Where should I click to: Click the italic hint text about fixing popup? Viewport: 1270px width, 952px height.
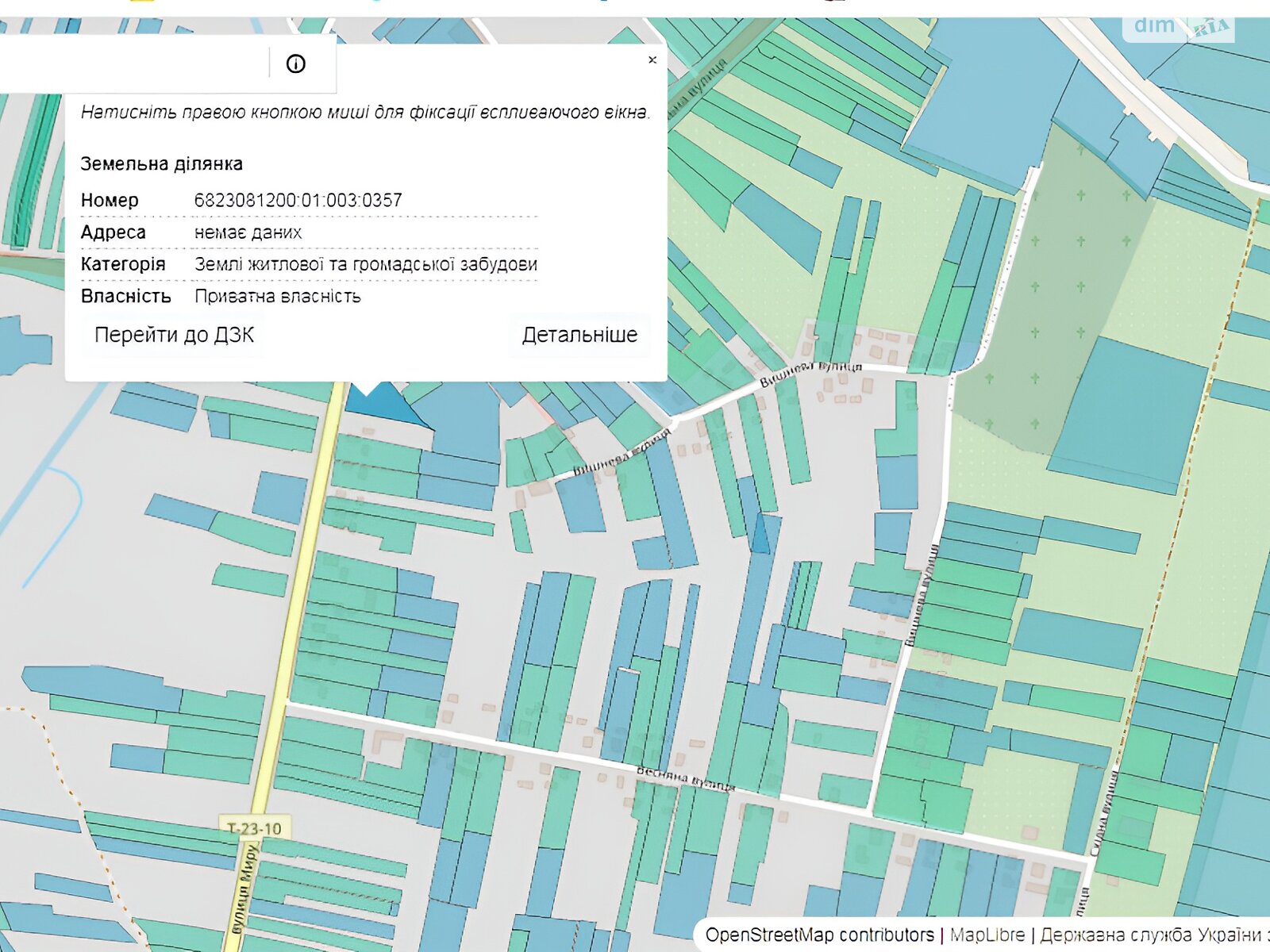point(365,113)
